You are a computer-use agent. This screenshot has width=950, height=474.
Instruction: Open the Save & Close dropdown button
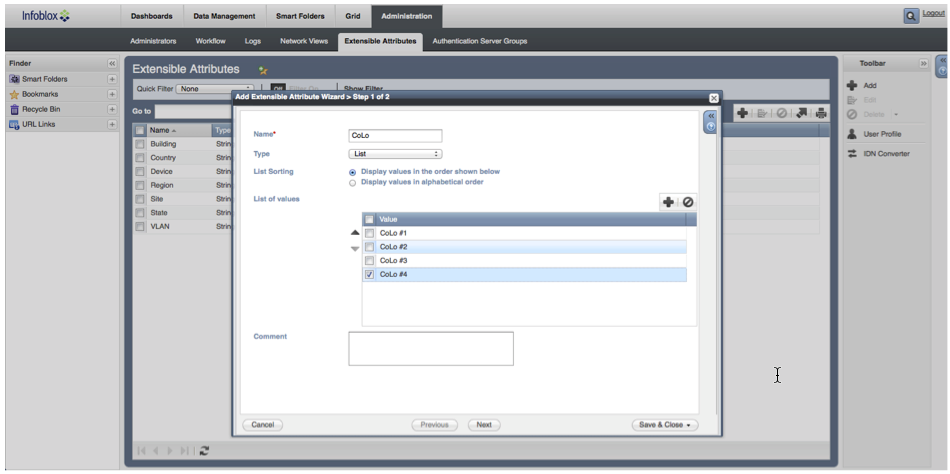[665, 425]
